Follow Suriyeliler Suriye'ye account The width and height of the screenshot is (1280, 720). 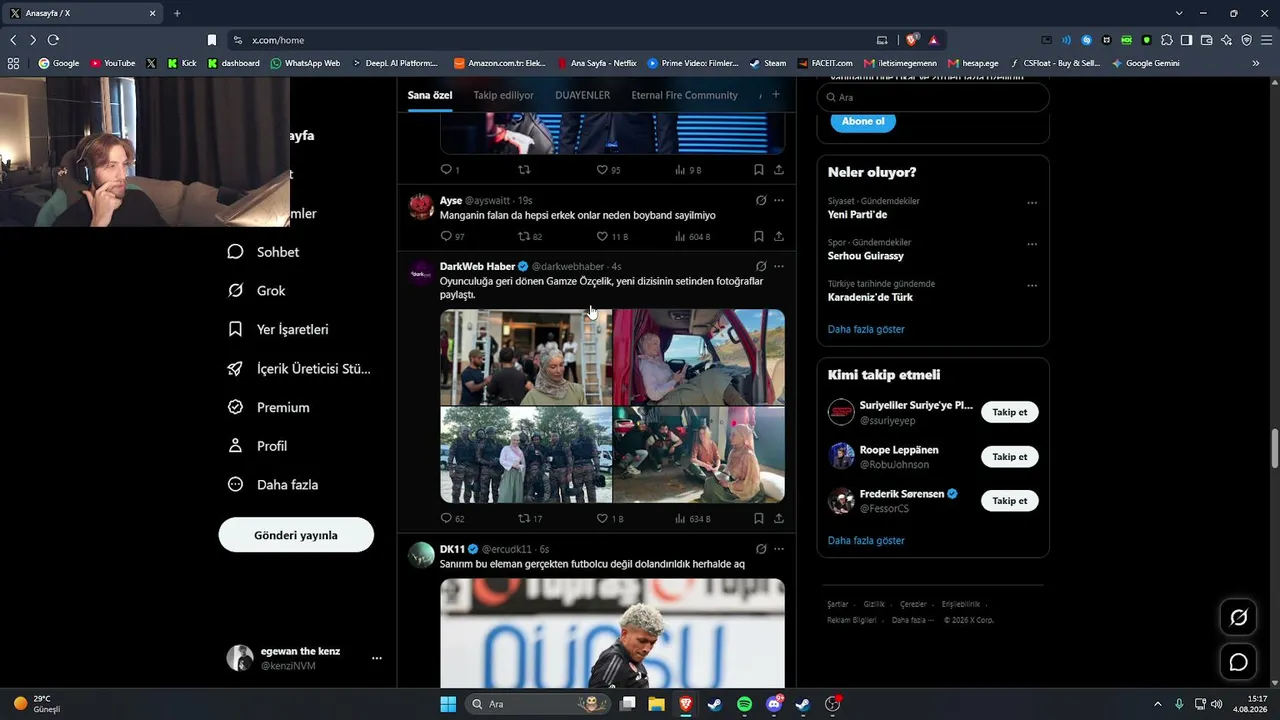pos(1010,412)
